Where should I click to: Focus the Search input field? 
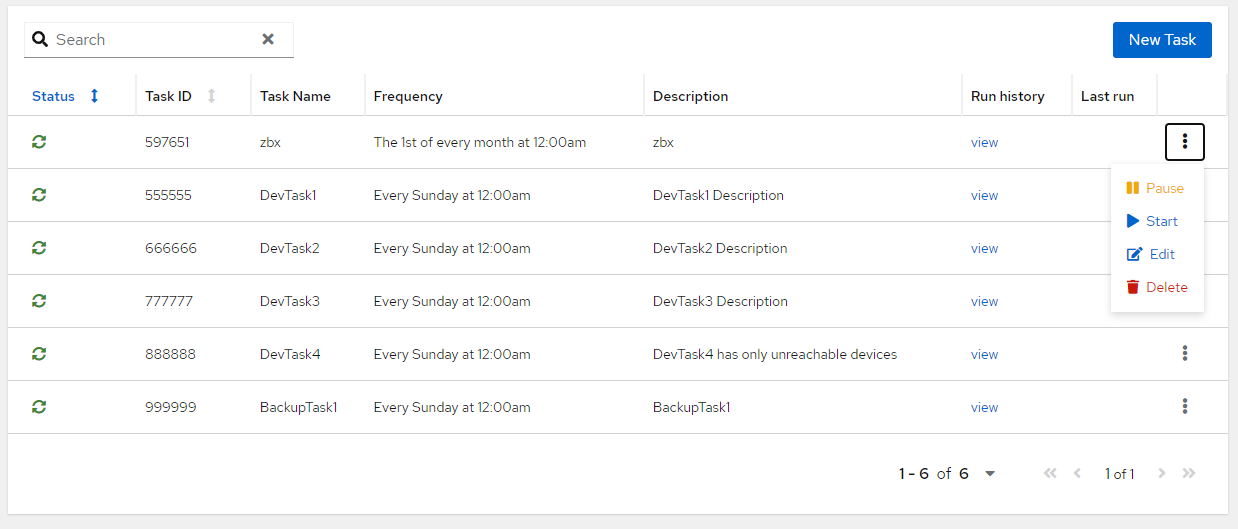click(x=155, y=40)
